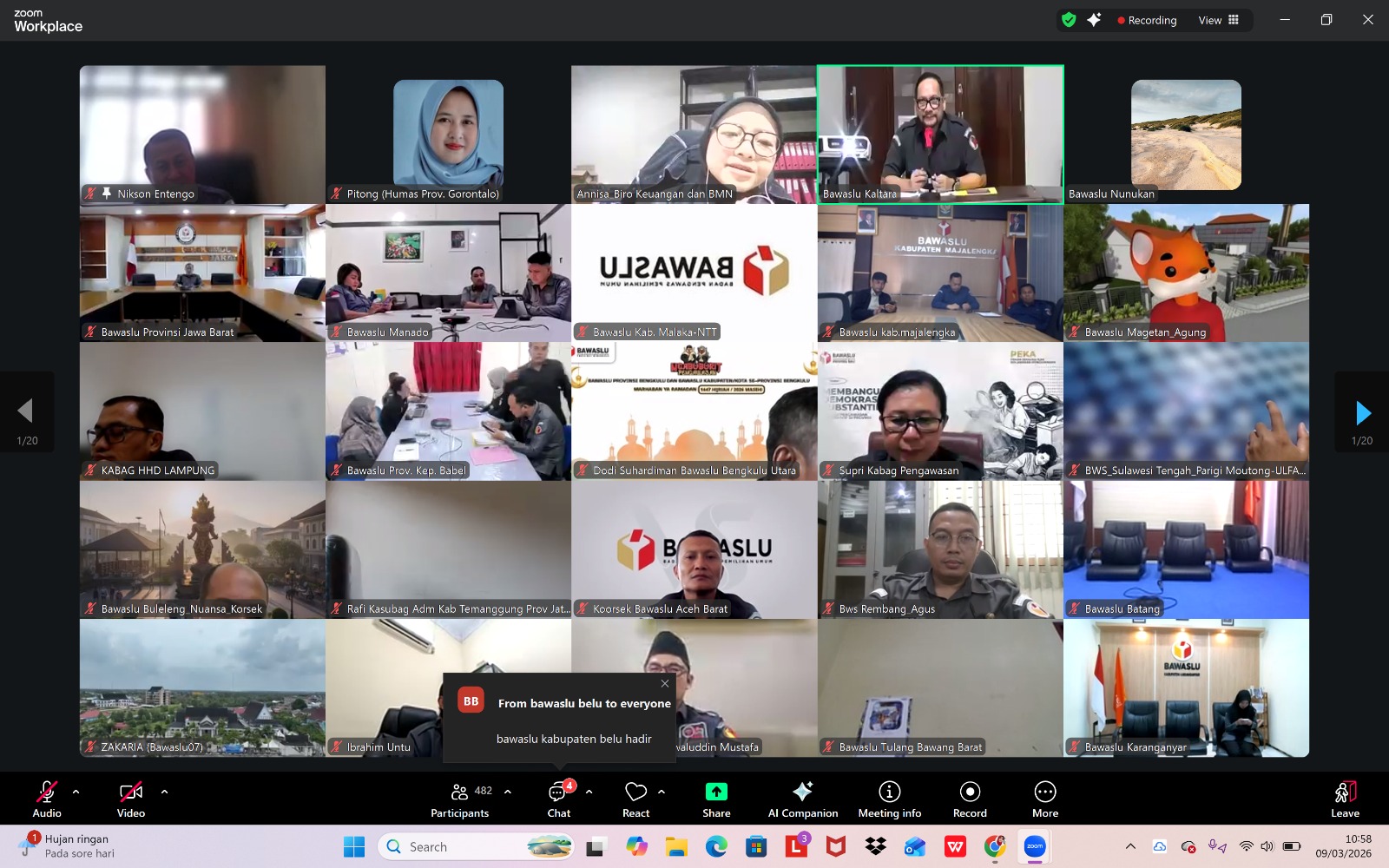Go to next gallery page with right arrow
1389x868 pixels.
tap(1363, 412)
